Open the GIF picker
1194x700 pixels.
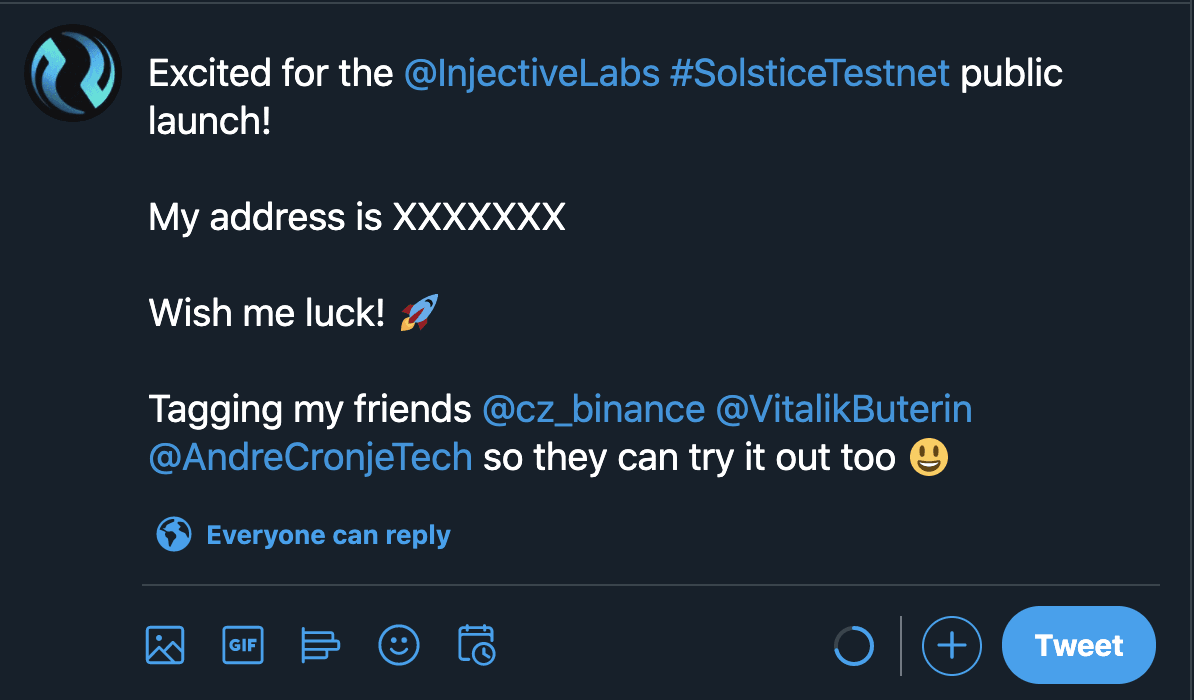coord(242,645)
